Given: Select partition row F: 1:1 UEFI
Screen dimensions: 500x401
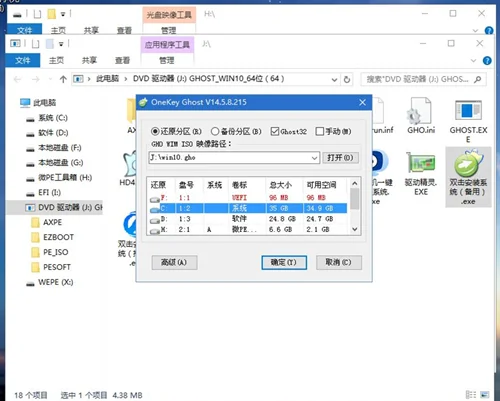Looking at the screenshot, I should 248,198.
